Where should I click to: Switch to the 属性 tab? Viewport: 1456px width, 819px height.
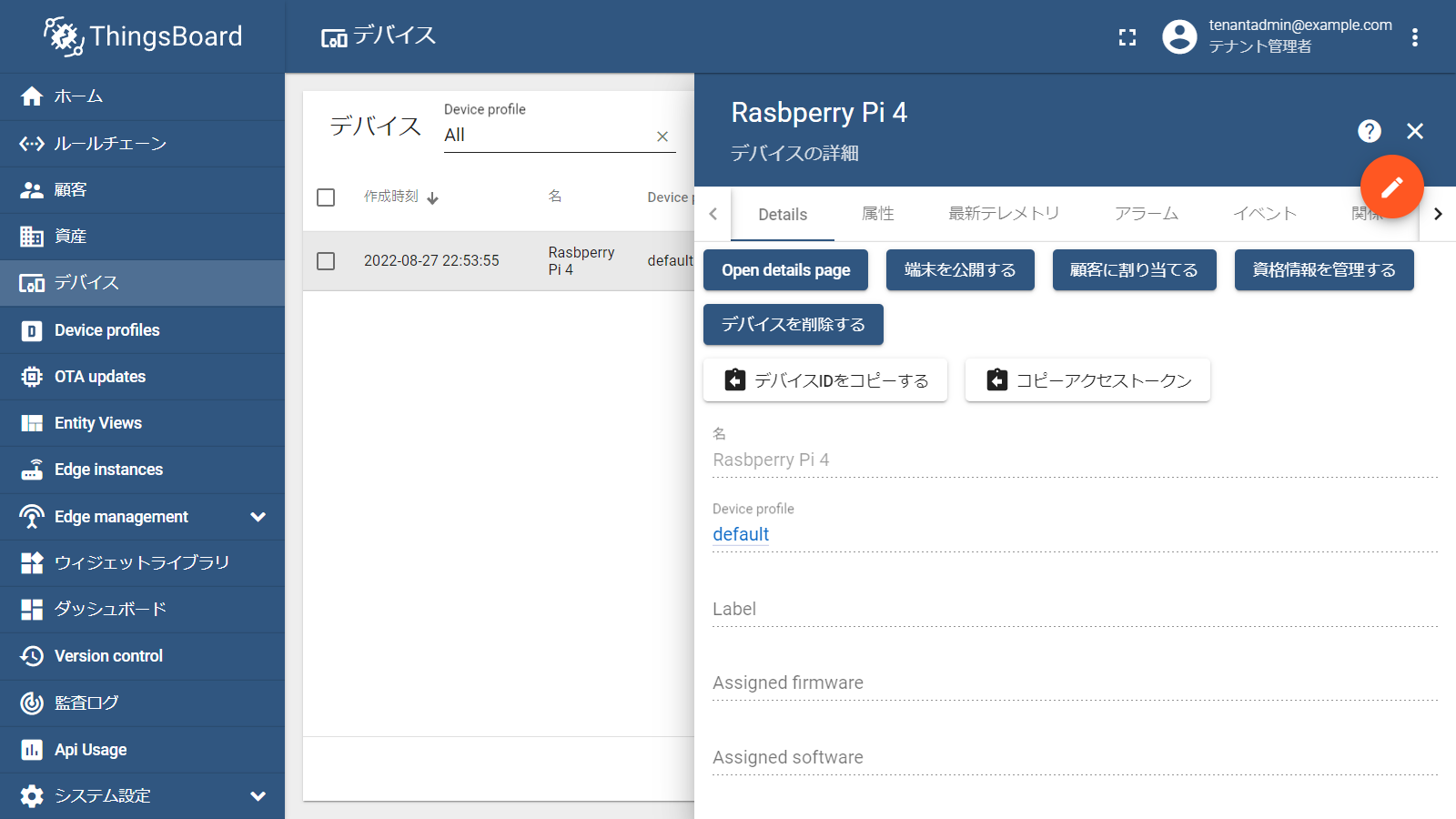(877, 214)
